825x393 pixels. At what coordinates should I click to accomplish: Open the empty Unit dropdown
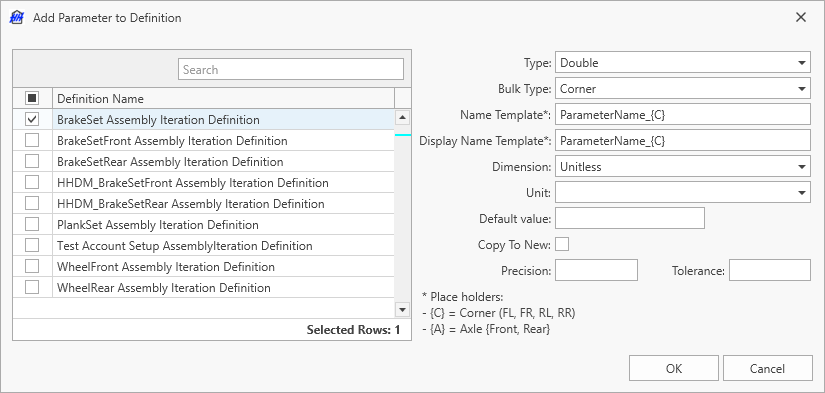682,193
